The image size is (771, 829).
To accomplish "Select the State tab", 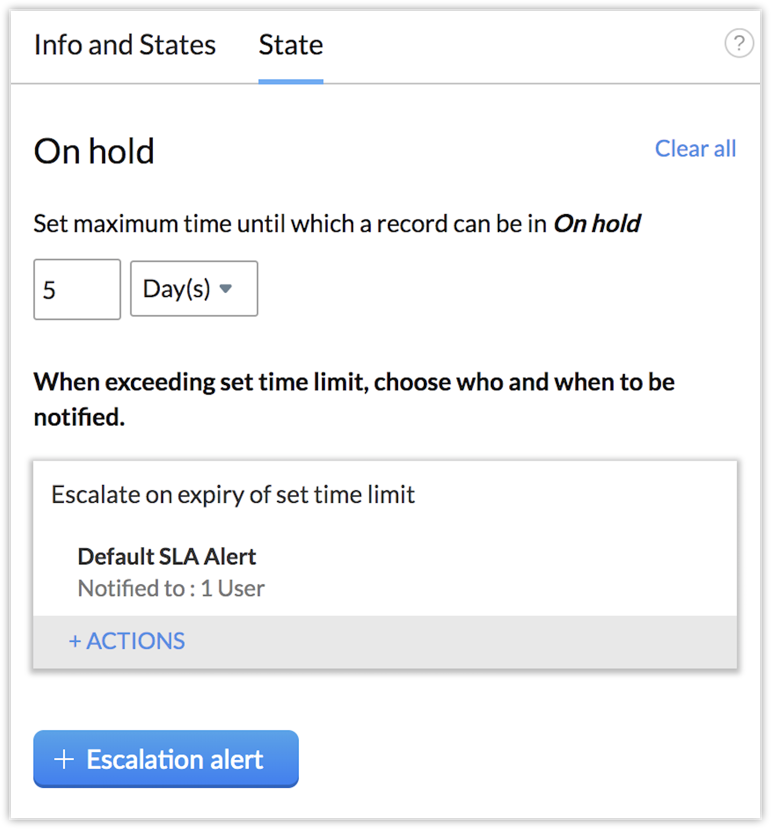I will coord(290,45).
